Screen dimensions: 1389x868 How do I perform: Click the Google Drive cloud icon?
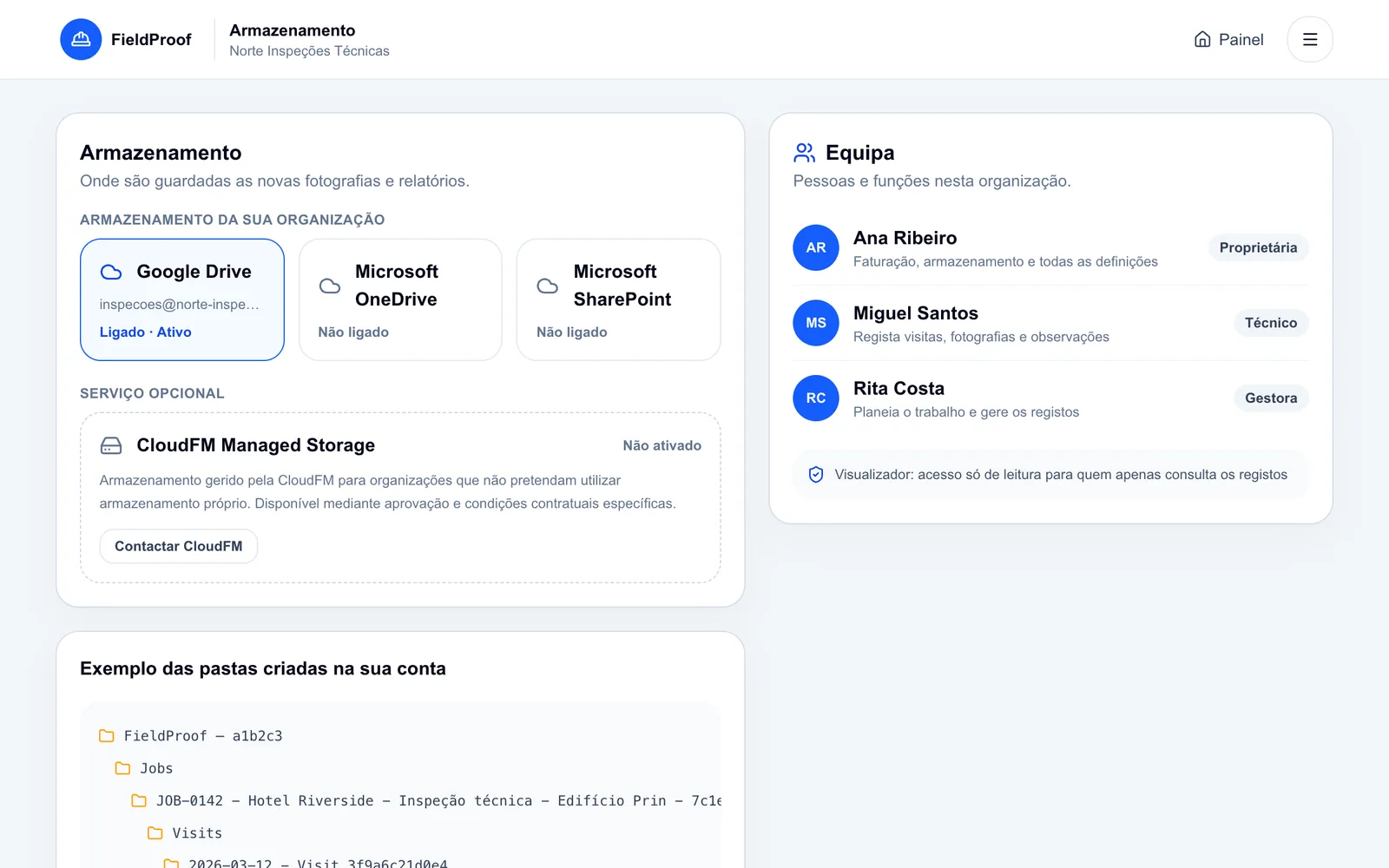pyautogui.click(x=111, y=272)
